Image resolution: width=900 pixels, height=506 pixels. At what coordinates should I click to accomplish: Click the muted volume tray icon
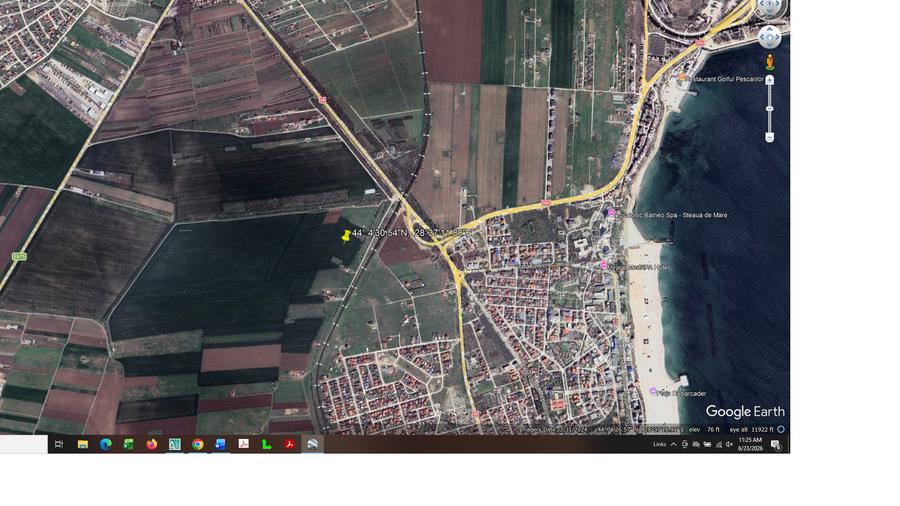click(729, 444)
